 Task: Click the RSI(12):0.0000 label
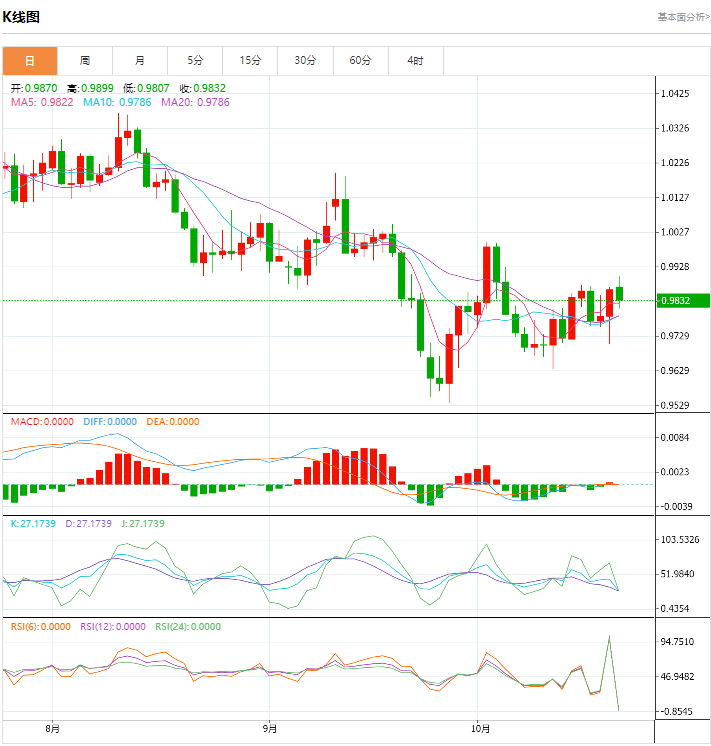point(113,627)
